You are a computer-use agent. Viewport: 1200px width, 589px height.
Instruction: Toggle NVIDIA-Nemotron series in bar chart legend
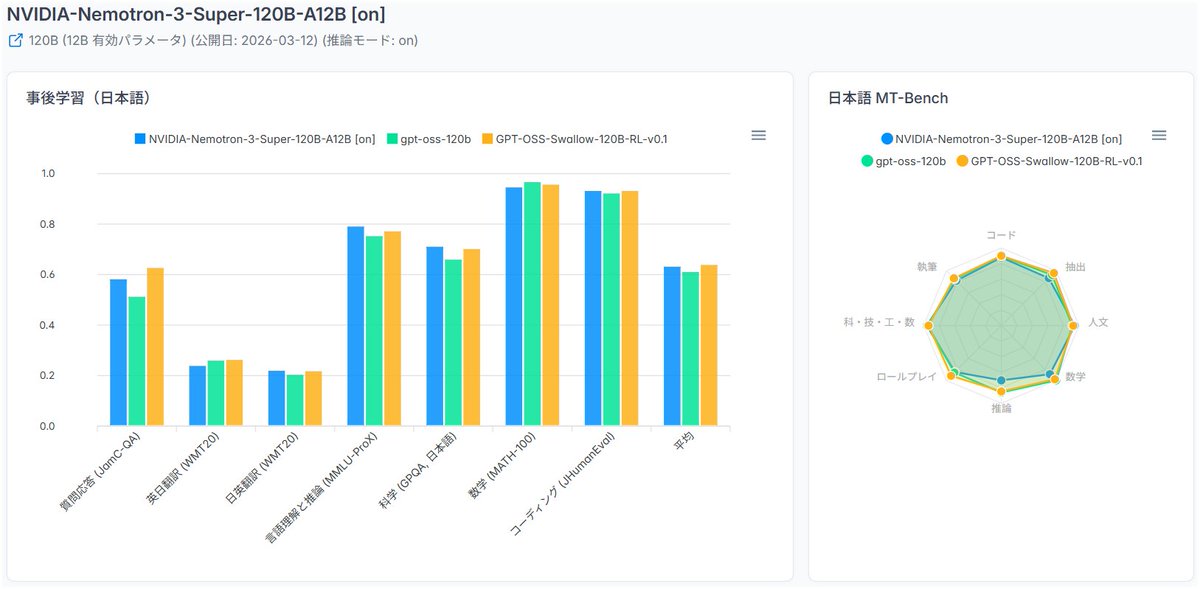[x=254, y=139]
